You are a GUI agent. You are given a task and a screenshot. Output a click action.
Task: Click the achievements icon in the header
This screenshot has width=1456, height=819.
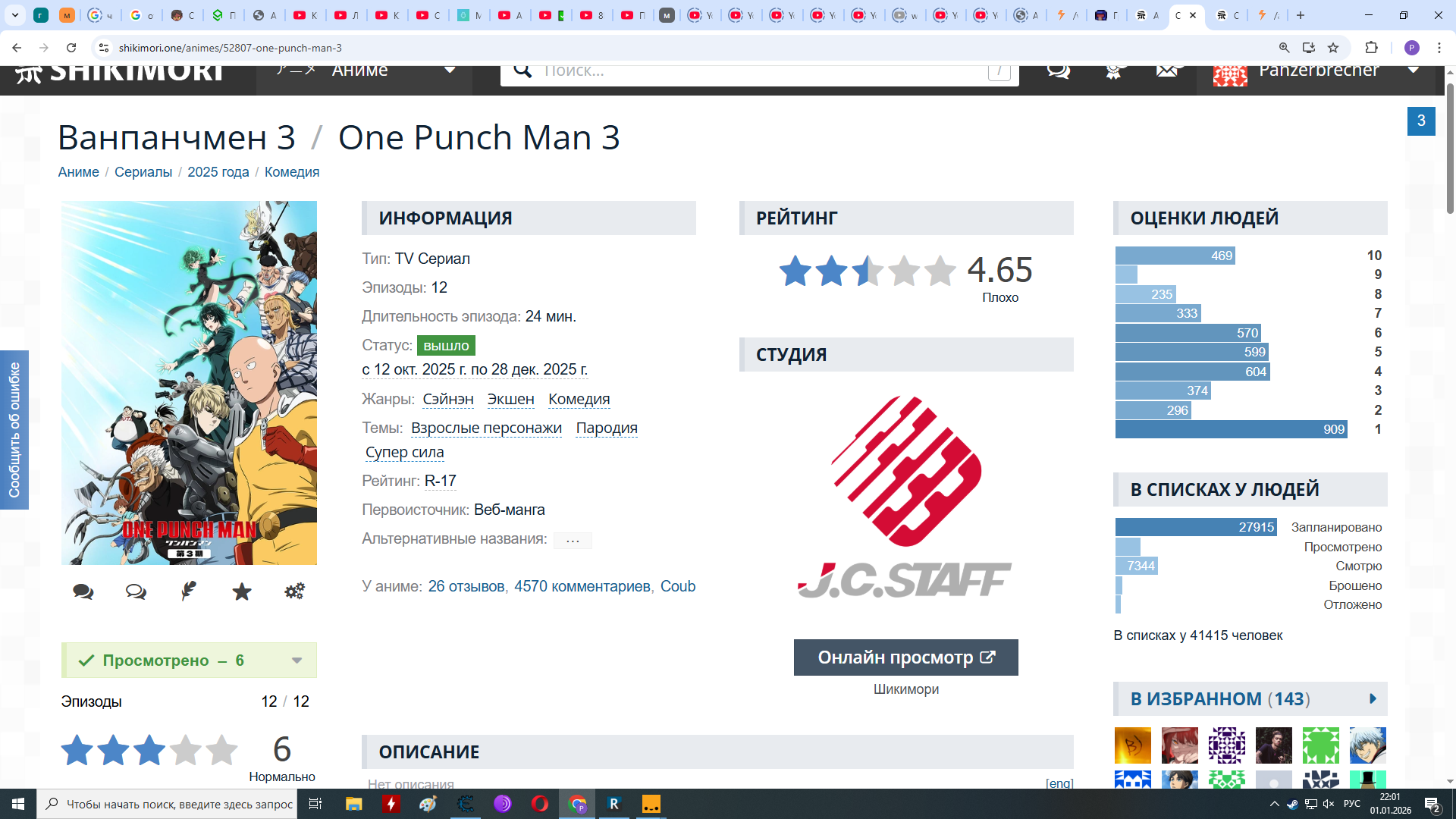[x=1113, y=72]
